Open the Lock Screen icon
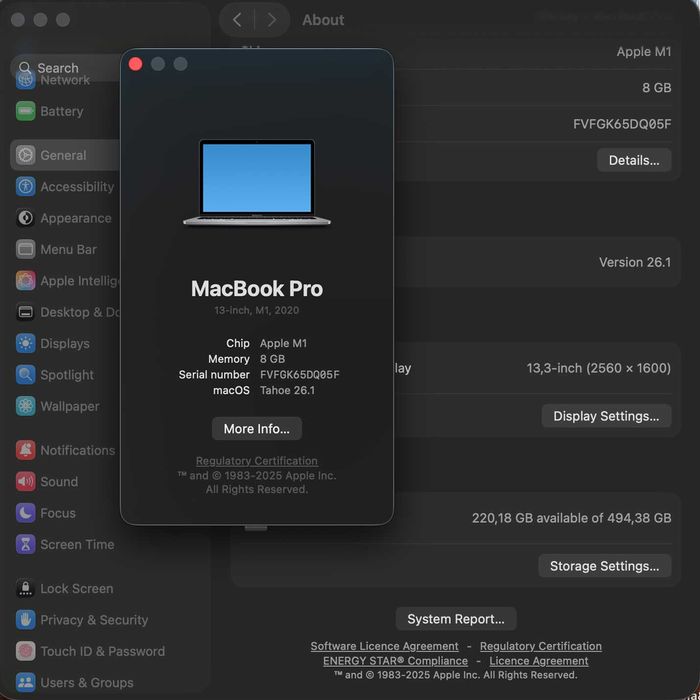700x700 pixels. (x=25, y=588)
